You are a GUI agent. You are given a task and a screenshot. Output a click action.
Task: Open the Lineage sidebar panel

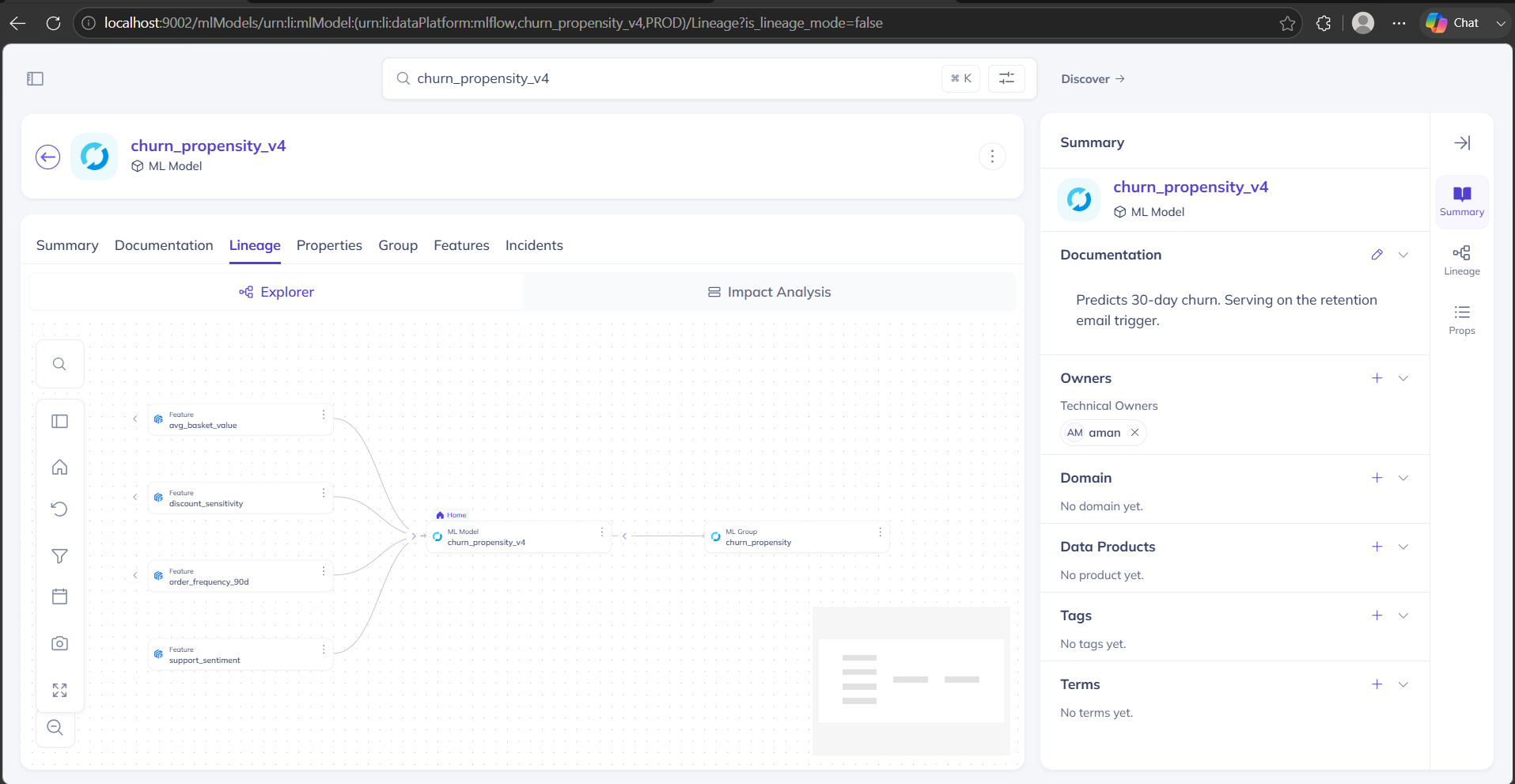point(1462,260)
